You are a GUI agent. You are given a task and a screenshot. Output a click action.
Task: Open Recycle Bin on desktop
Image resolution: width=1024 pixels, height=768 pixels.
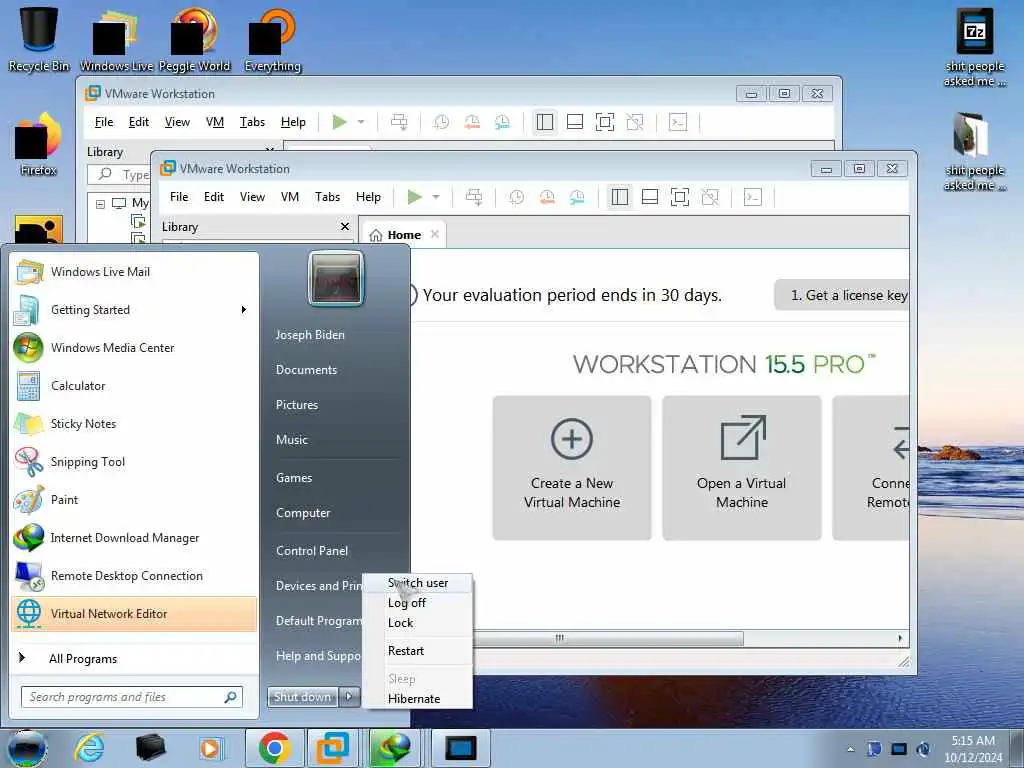click(x=39, y=39)
